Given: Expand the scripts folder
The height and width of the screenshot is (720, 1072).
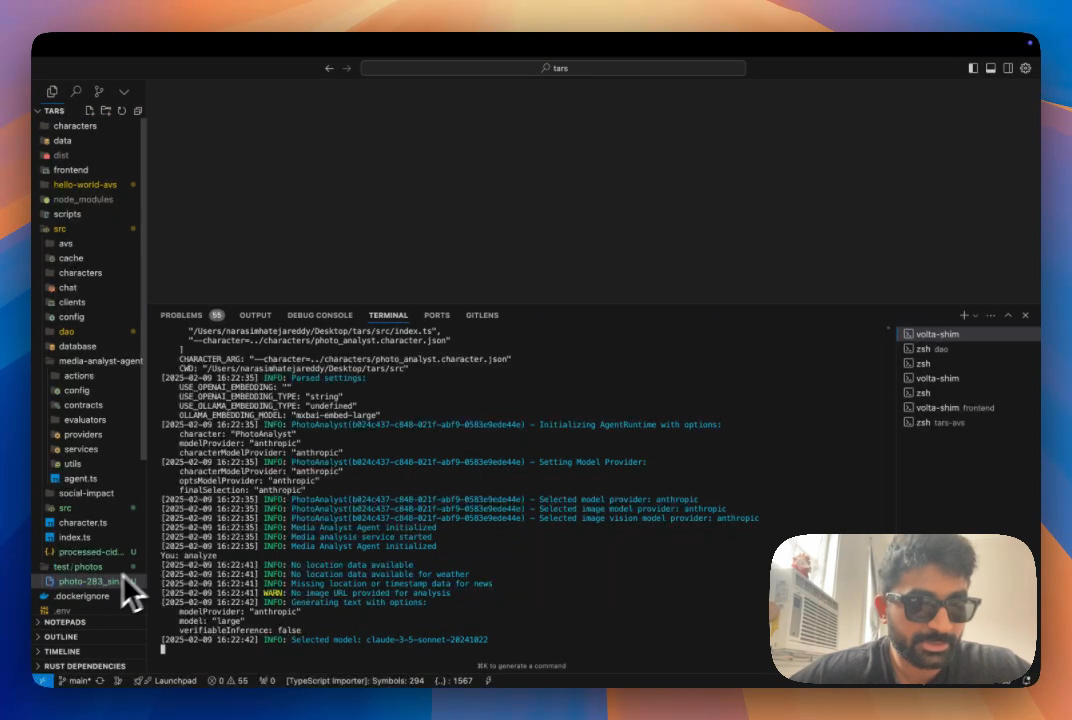Looking at the screenshot, I should 67,214.
